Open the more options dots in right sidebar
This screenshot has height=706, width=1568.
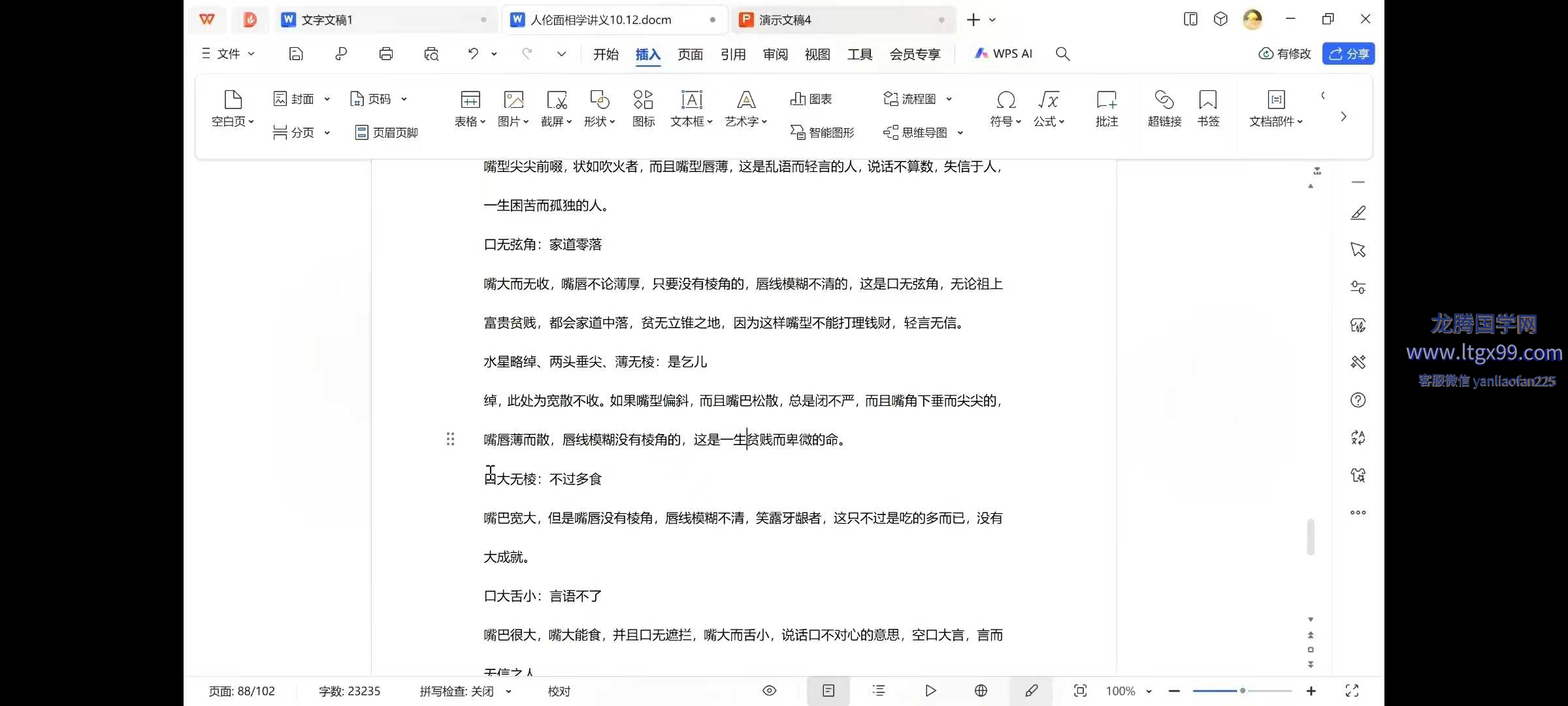1358,513
